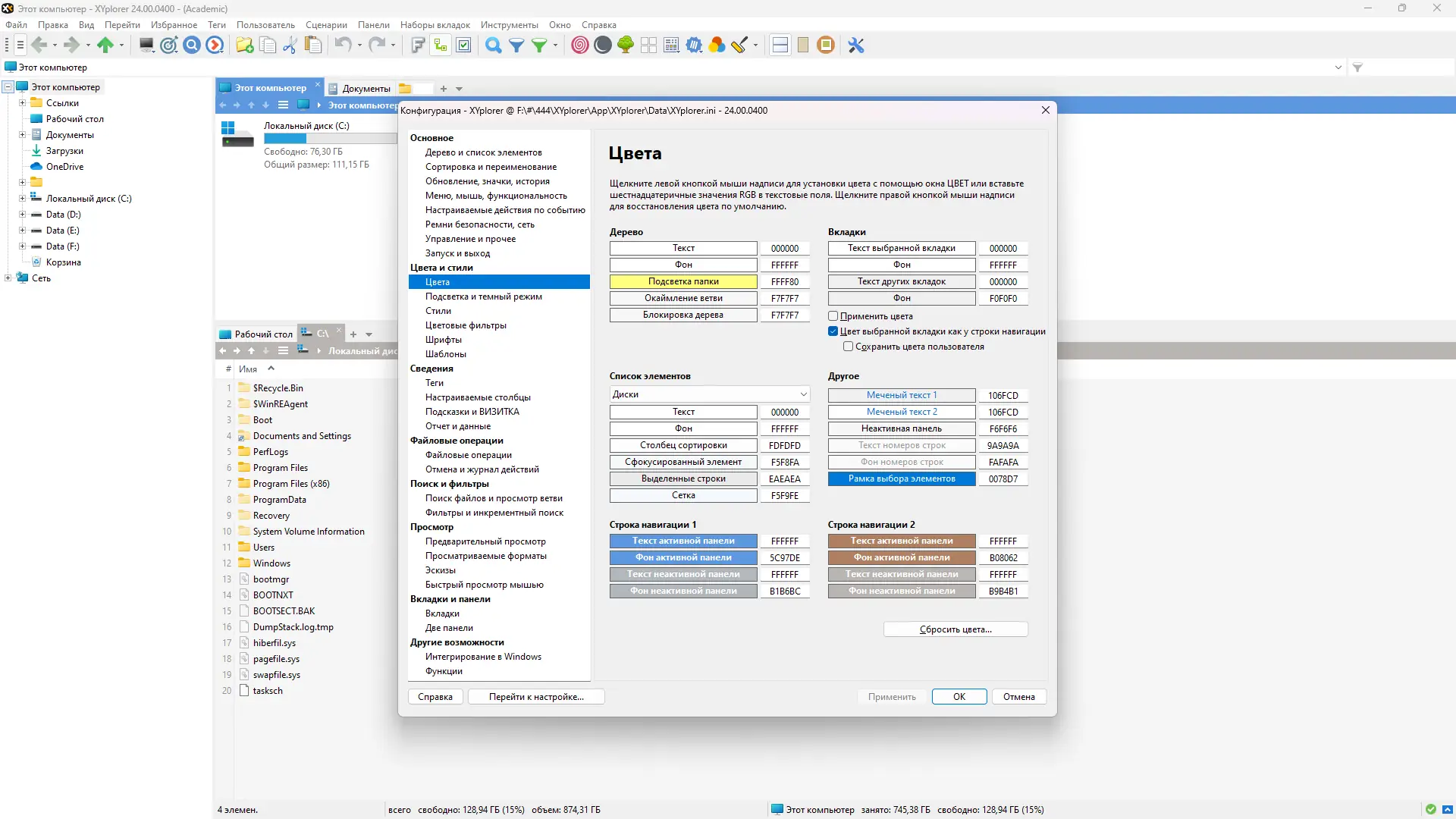Click the dark moon Dark Mode icon
The height and width of the screenshot is (819, 1456).
tap(603, 45)
